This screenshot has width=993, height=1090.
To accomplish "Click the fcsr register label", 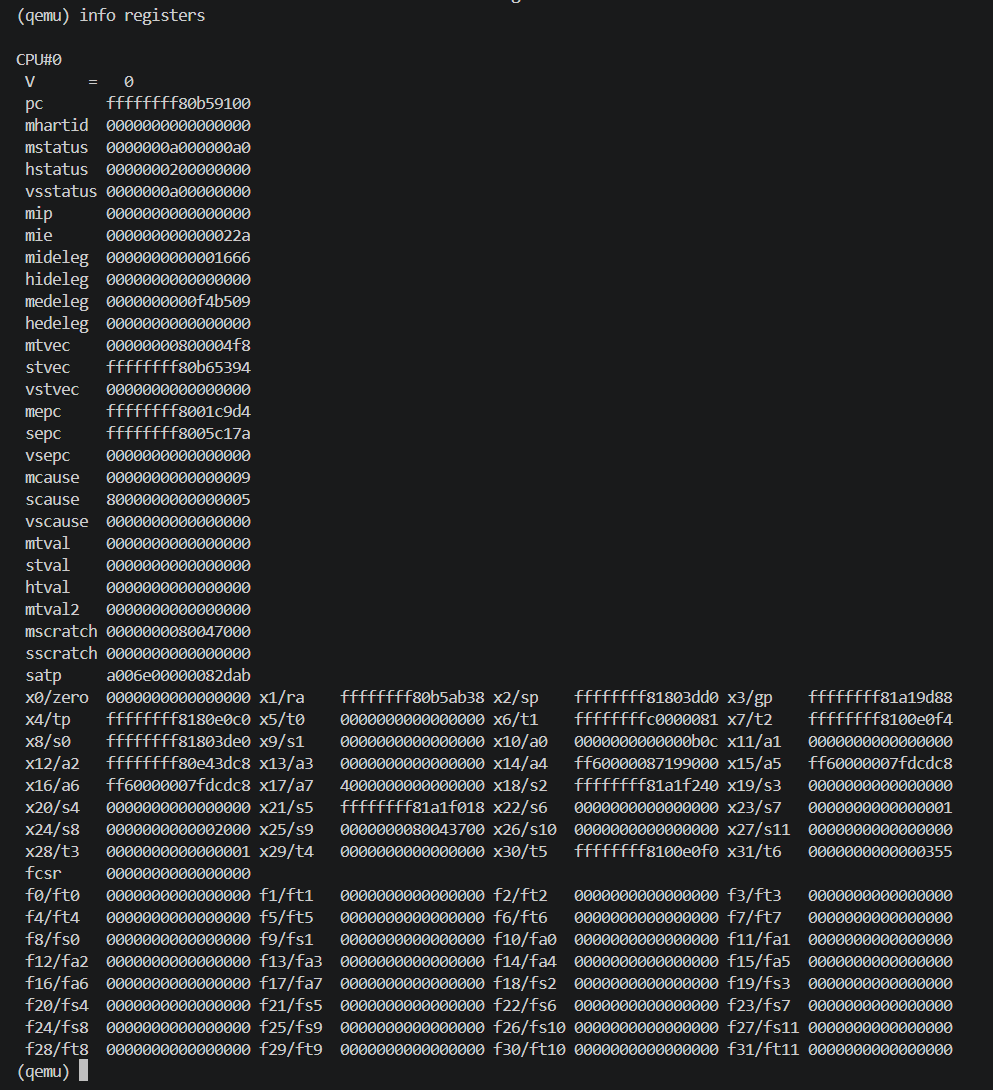I will point(43,873).
